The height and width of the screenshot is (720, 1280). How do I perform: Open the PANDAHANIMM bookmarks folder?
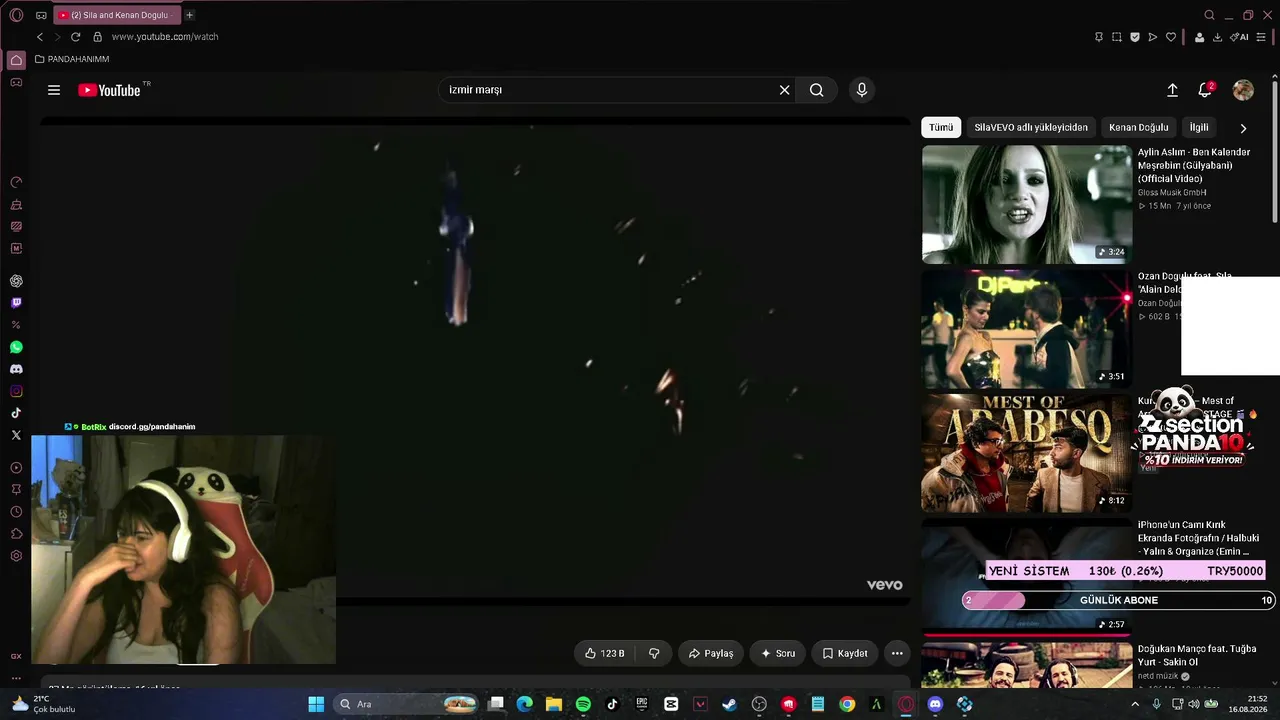72,59
